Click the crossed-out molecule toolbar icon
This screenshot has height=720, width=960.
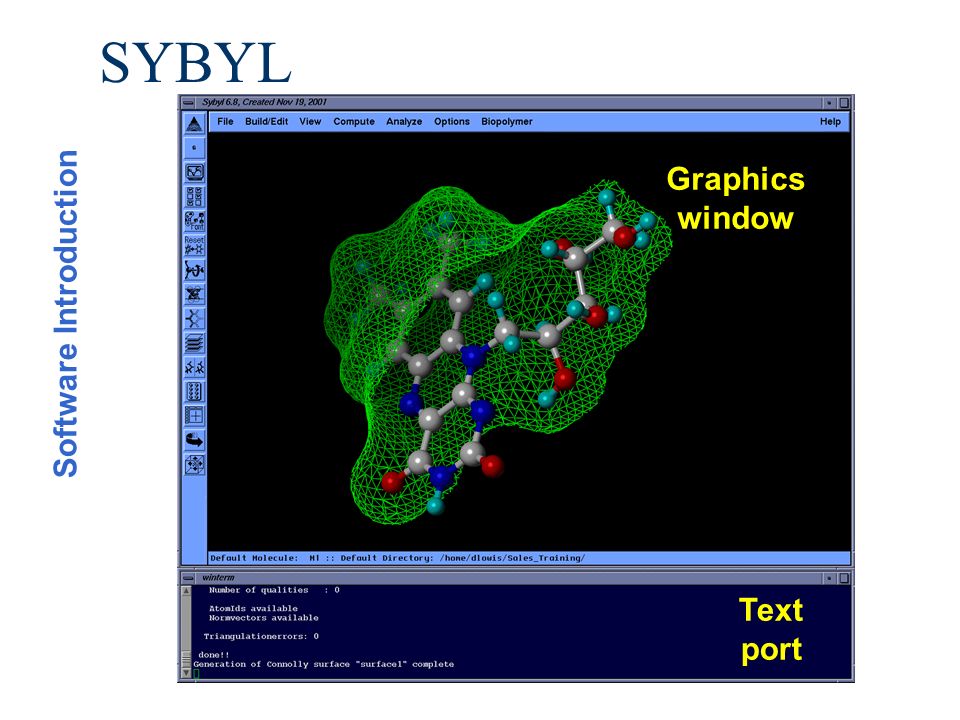pyautogui.click(x=194, y=294)
